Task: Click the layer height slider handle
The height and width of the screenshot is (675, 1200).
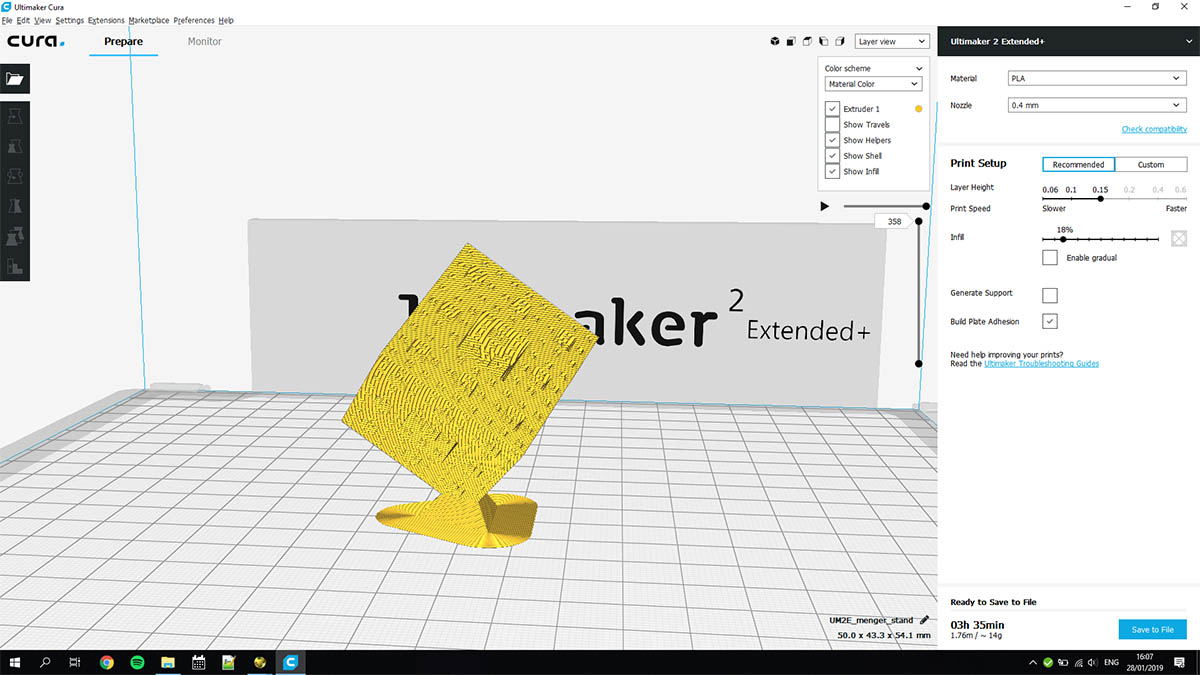Action: click(1100, 199)
